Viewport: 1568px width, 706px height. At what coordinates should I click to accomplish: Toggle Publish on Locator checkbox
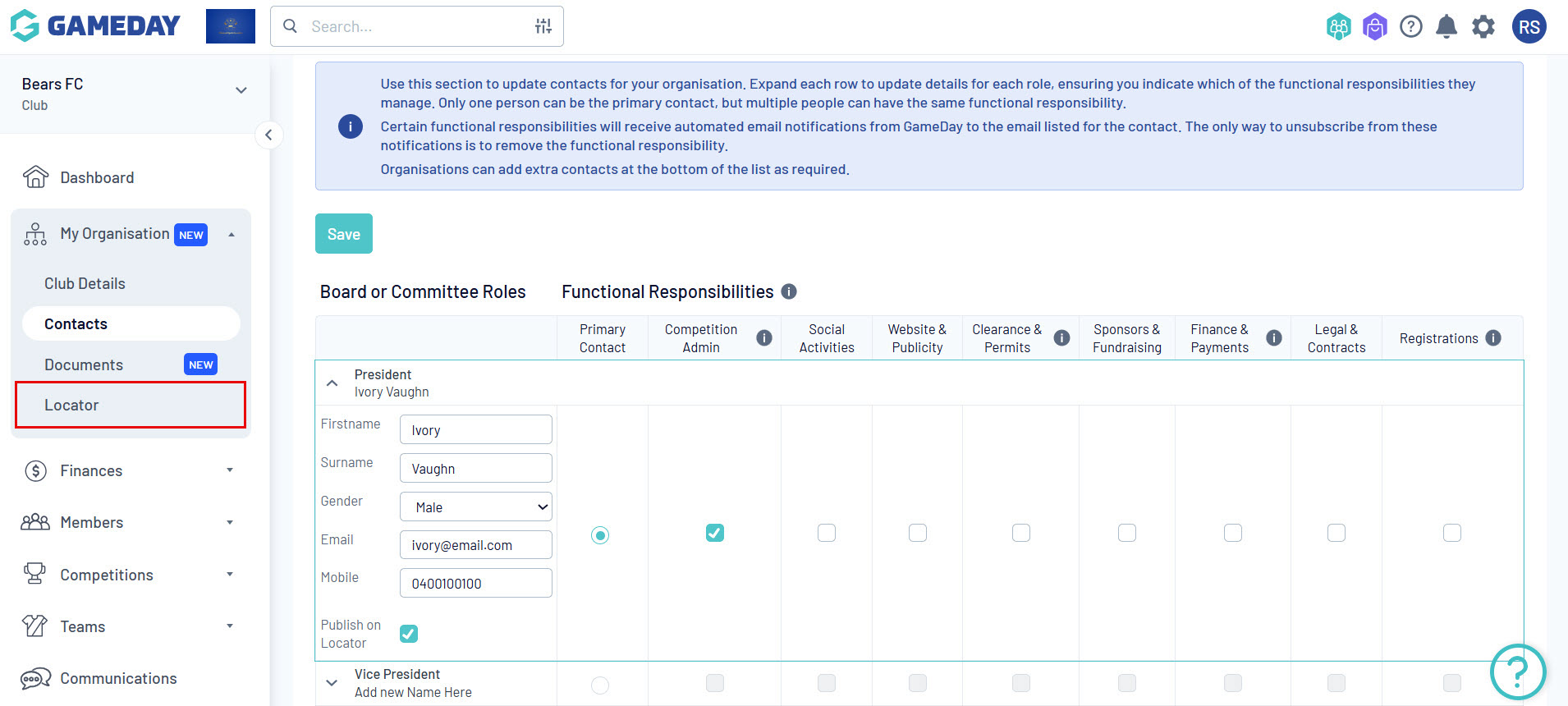[409, 634]
